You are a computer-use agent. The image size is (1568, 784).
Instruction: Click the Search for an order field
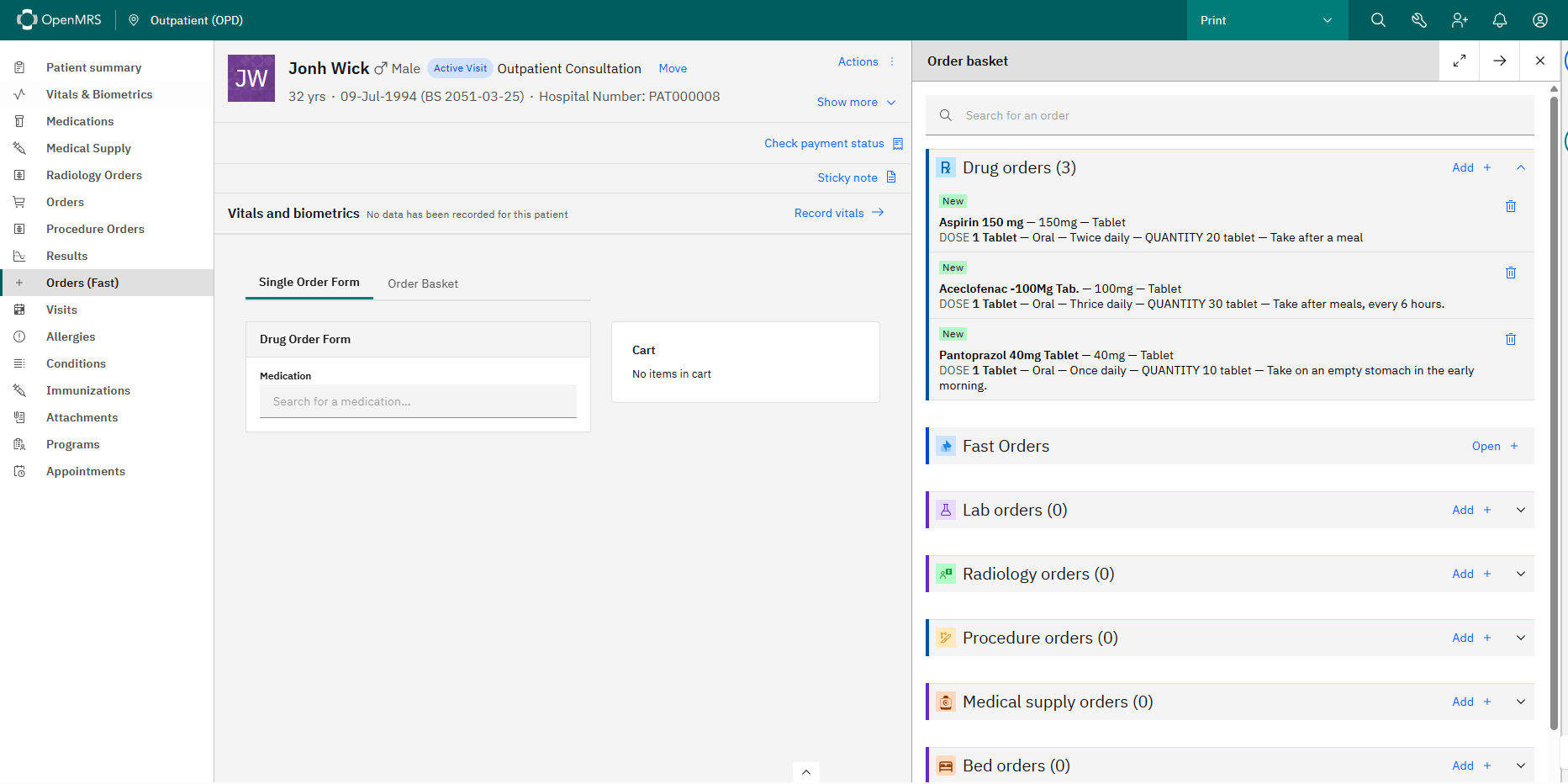coord(1230,115)
